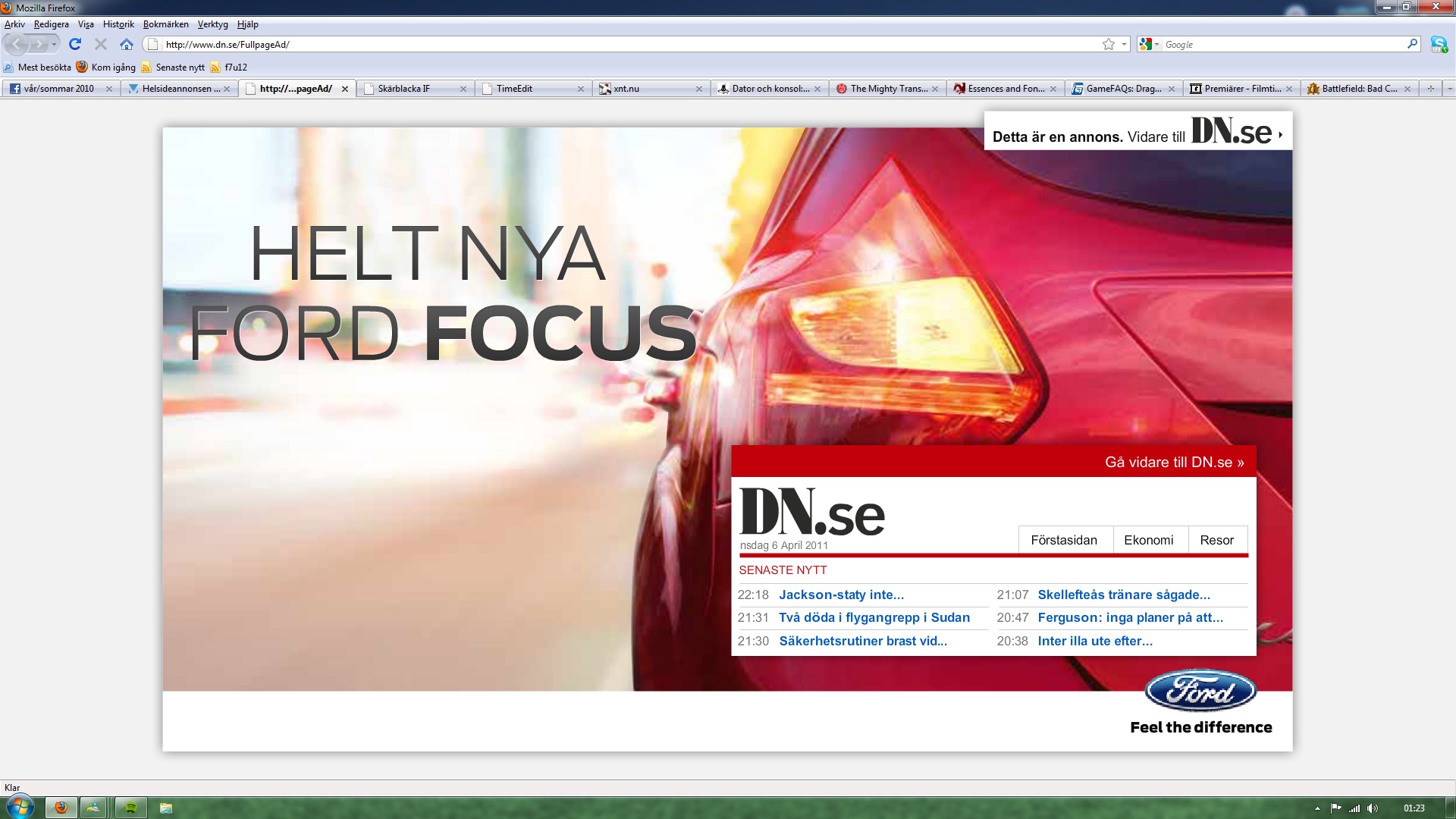Select the Förstasidan tab

(1064, 540)
